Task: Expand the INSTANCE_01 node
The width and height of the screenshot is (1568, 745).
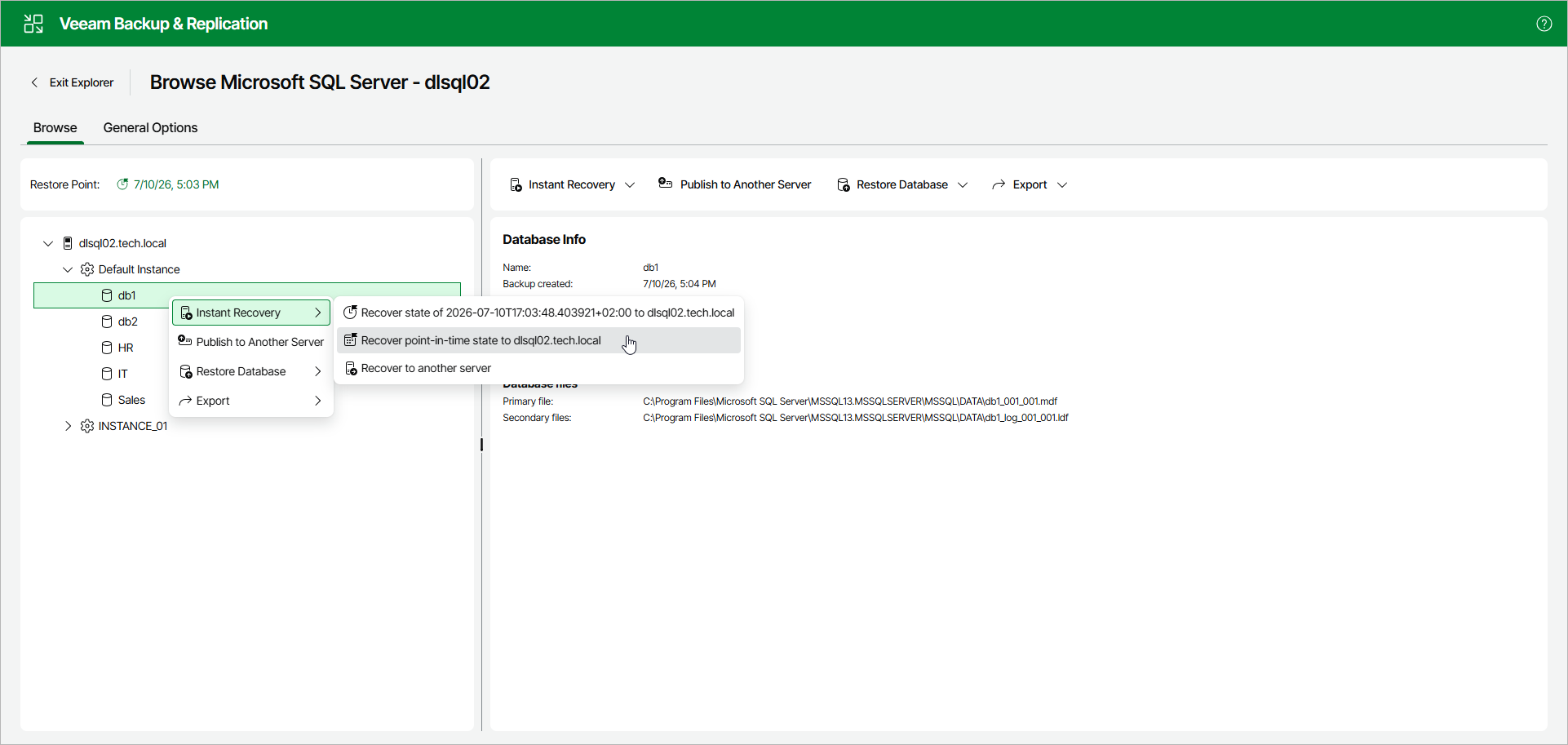Action: click(68, 426)
